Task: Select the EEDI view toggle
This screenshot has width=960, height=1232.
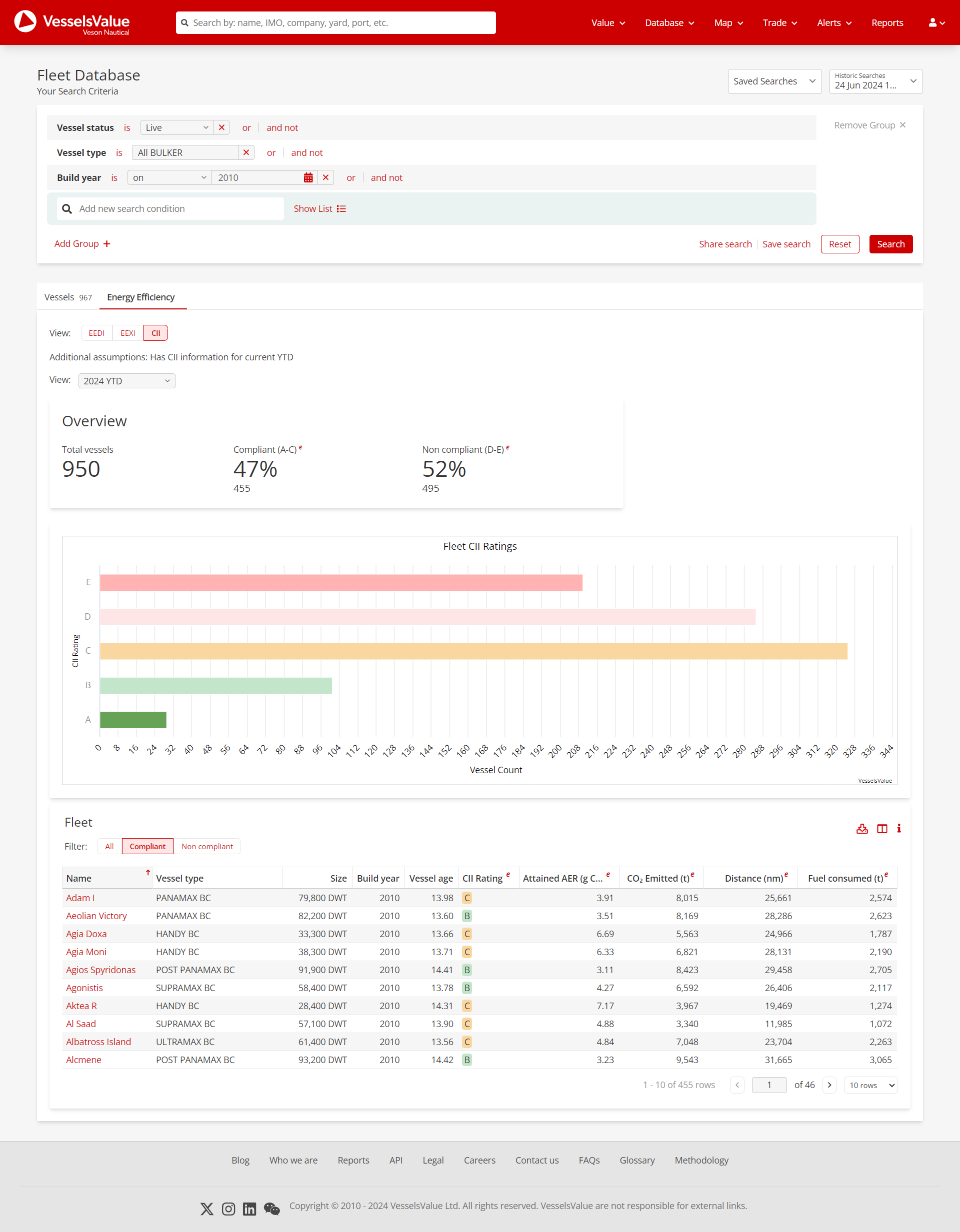Action: pyautogui.click(x=96, y=333)
